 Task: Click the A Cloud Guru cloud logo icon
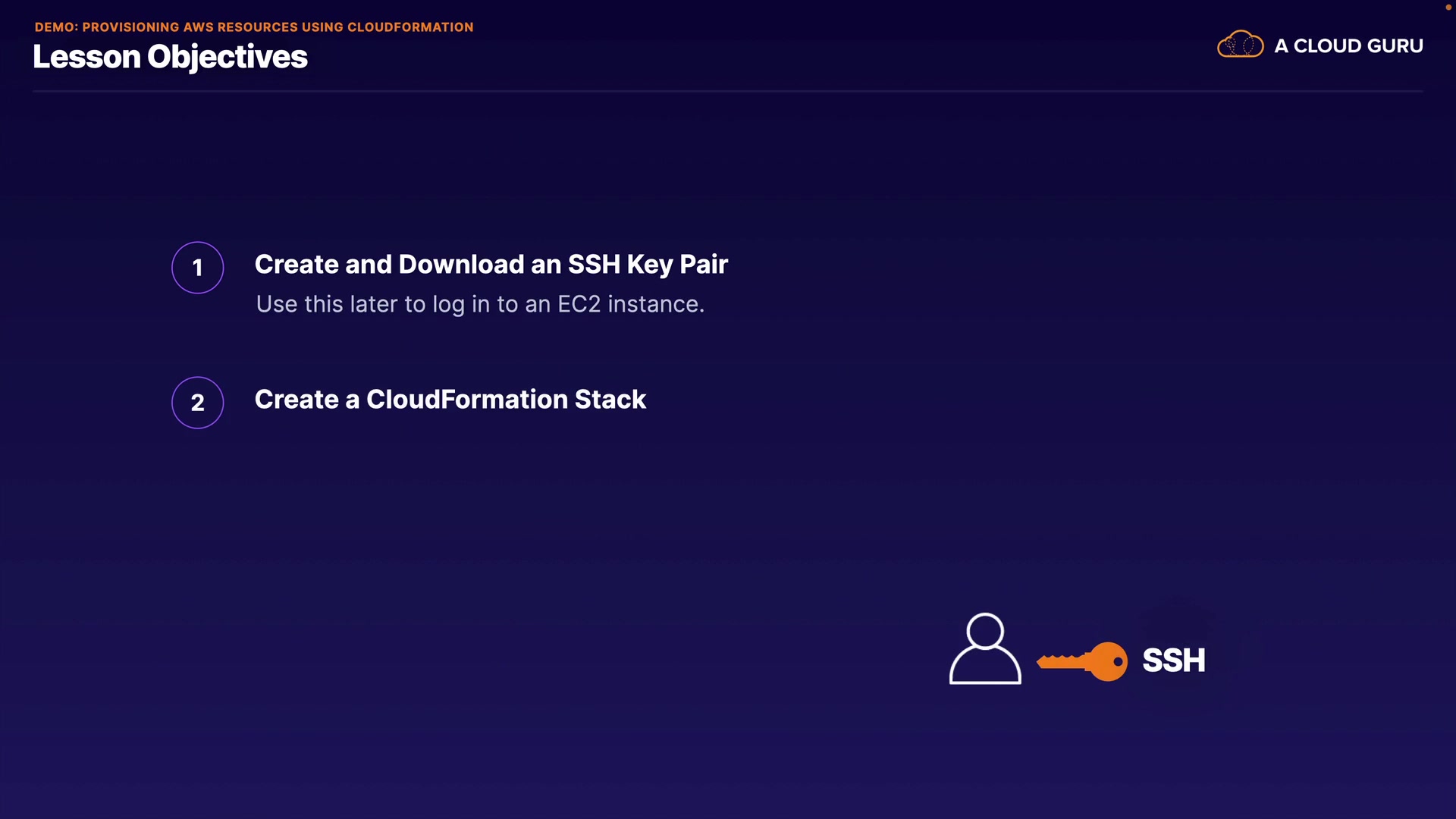point(1240,45)
